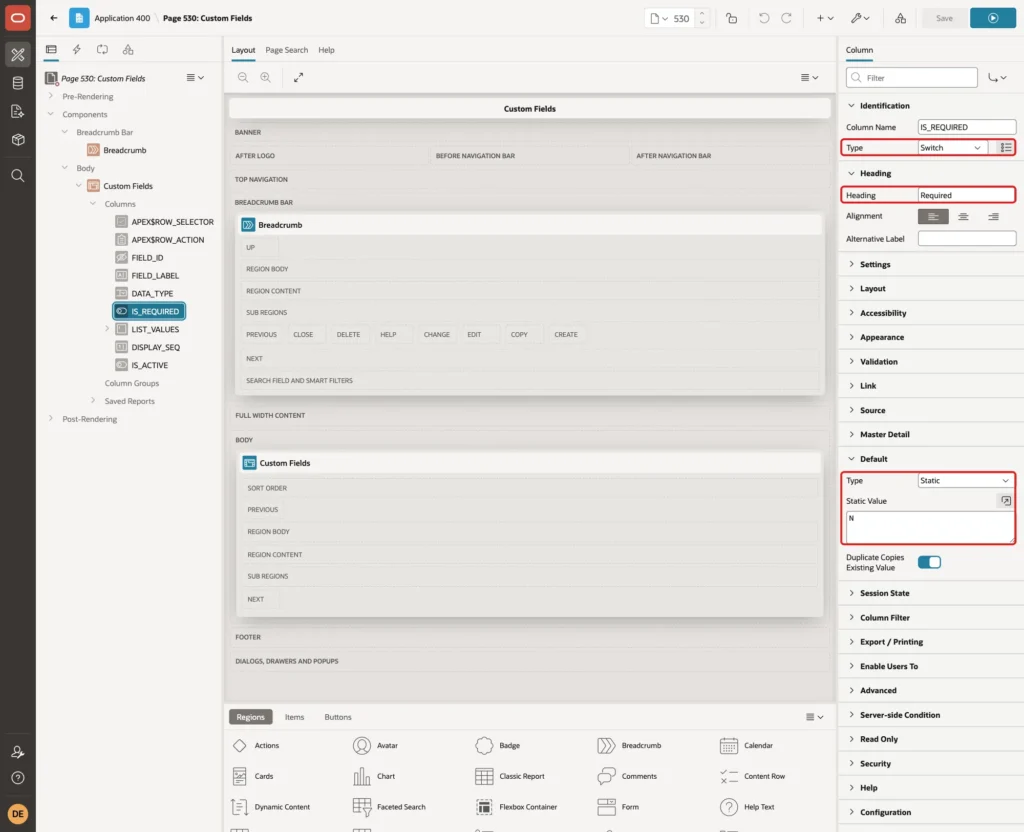Pick the Calendar region from gallery

pyautogui.click(x=746, y=746)
